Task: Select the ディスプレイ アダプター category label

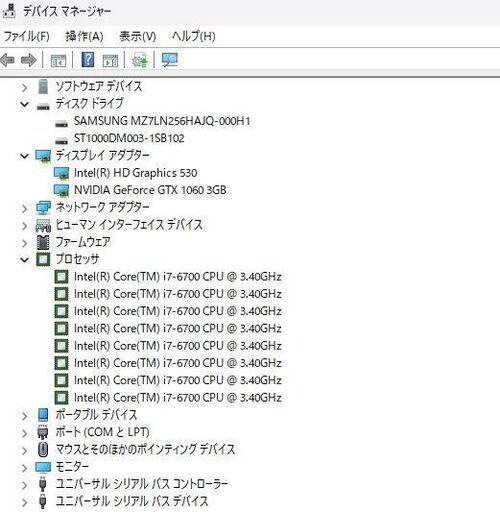Action: [102, 155]
